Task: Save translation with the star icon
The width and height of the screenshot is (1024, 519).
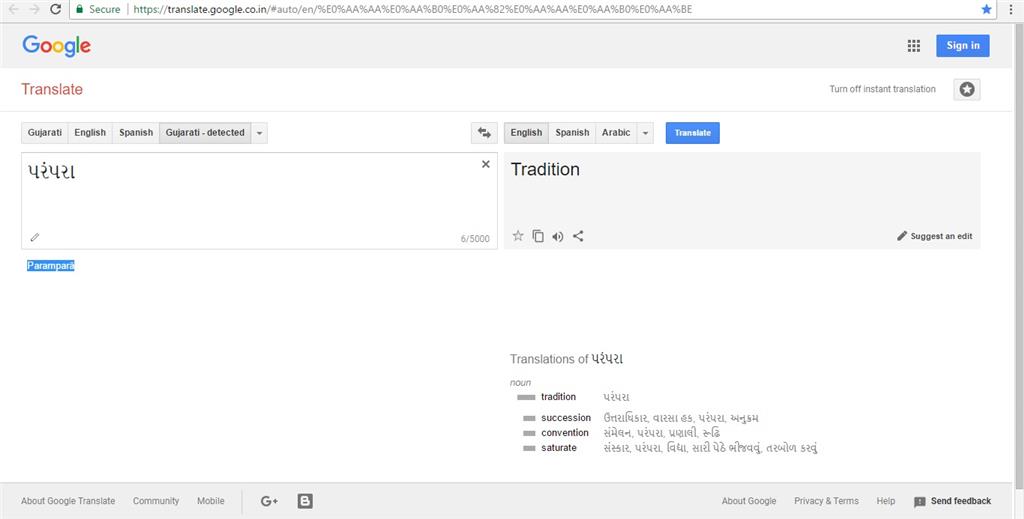Action: (518, 236)
